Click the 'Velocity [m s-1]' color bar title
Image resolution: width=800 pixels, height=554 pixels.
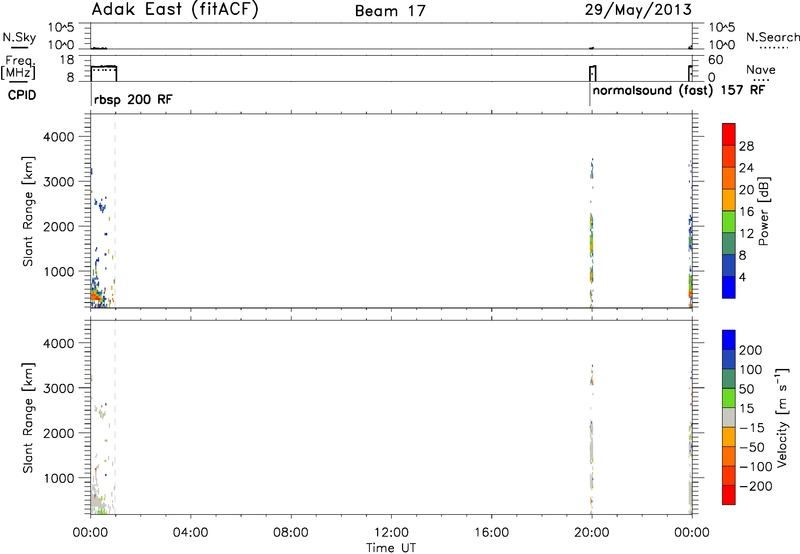(782, 417)
